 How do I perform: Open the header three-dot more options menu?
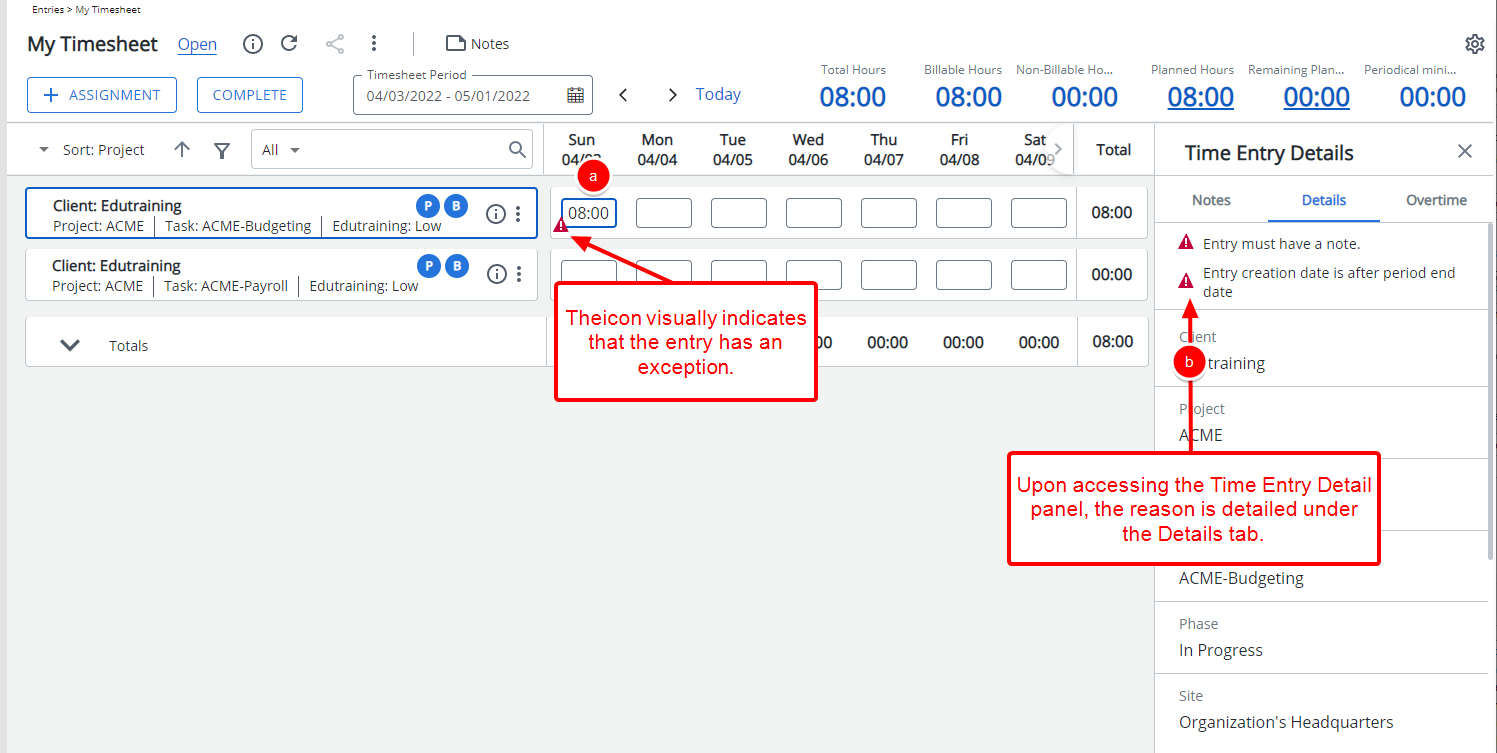pos(373,43)
